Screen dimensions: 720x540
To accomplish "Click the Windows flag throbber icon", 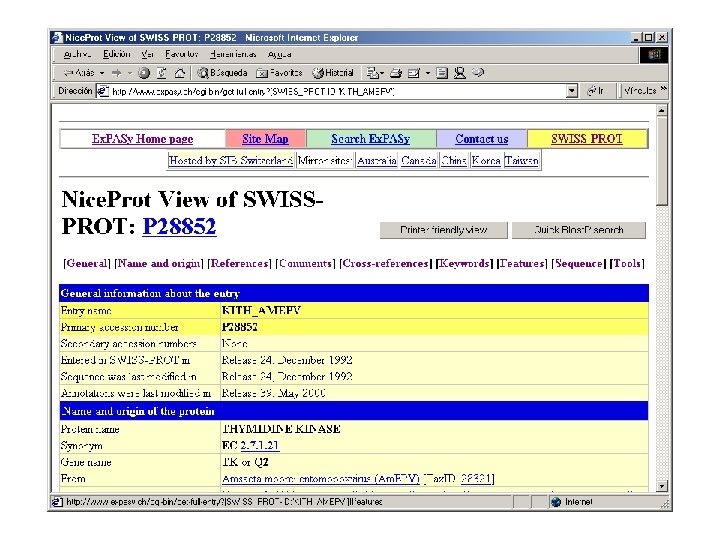I will point(654,55).
